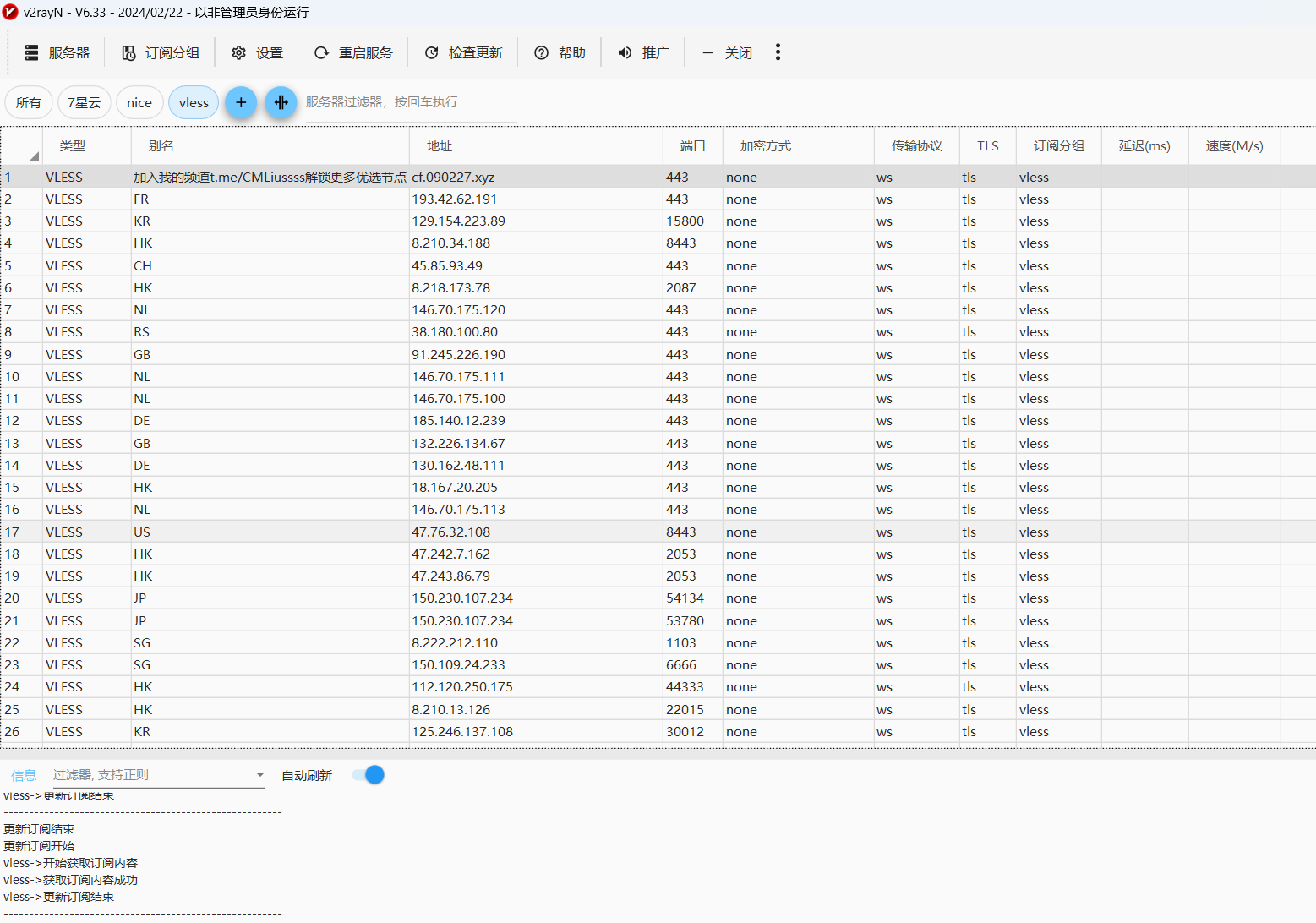Select the SG server 150.109.24.233
1316x923 pixels.
click(658, 664)
